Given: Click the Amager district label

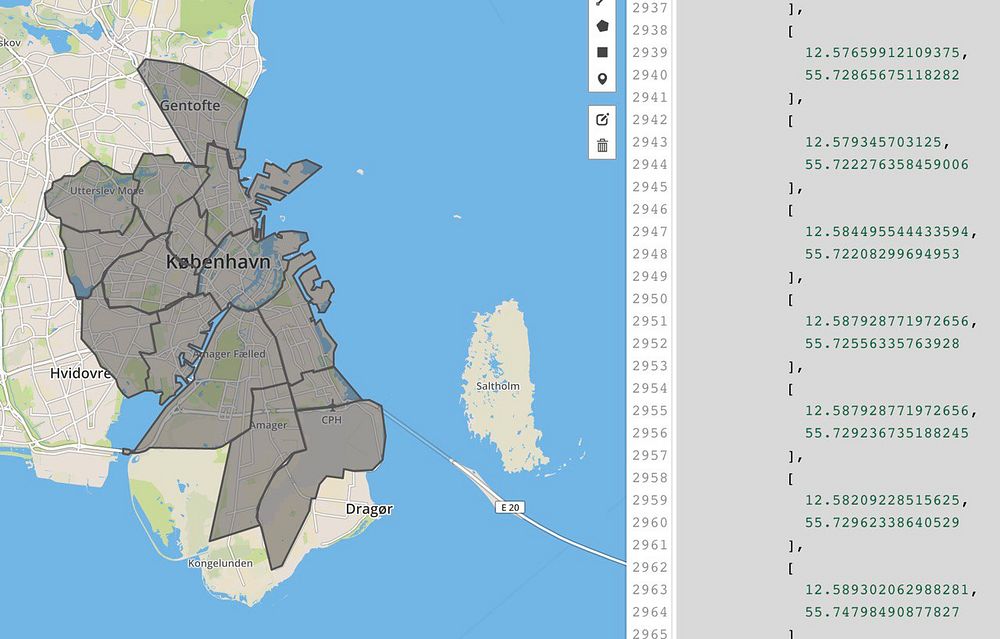Looking at the screenshot, I should click(x=268, y=425).
